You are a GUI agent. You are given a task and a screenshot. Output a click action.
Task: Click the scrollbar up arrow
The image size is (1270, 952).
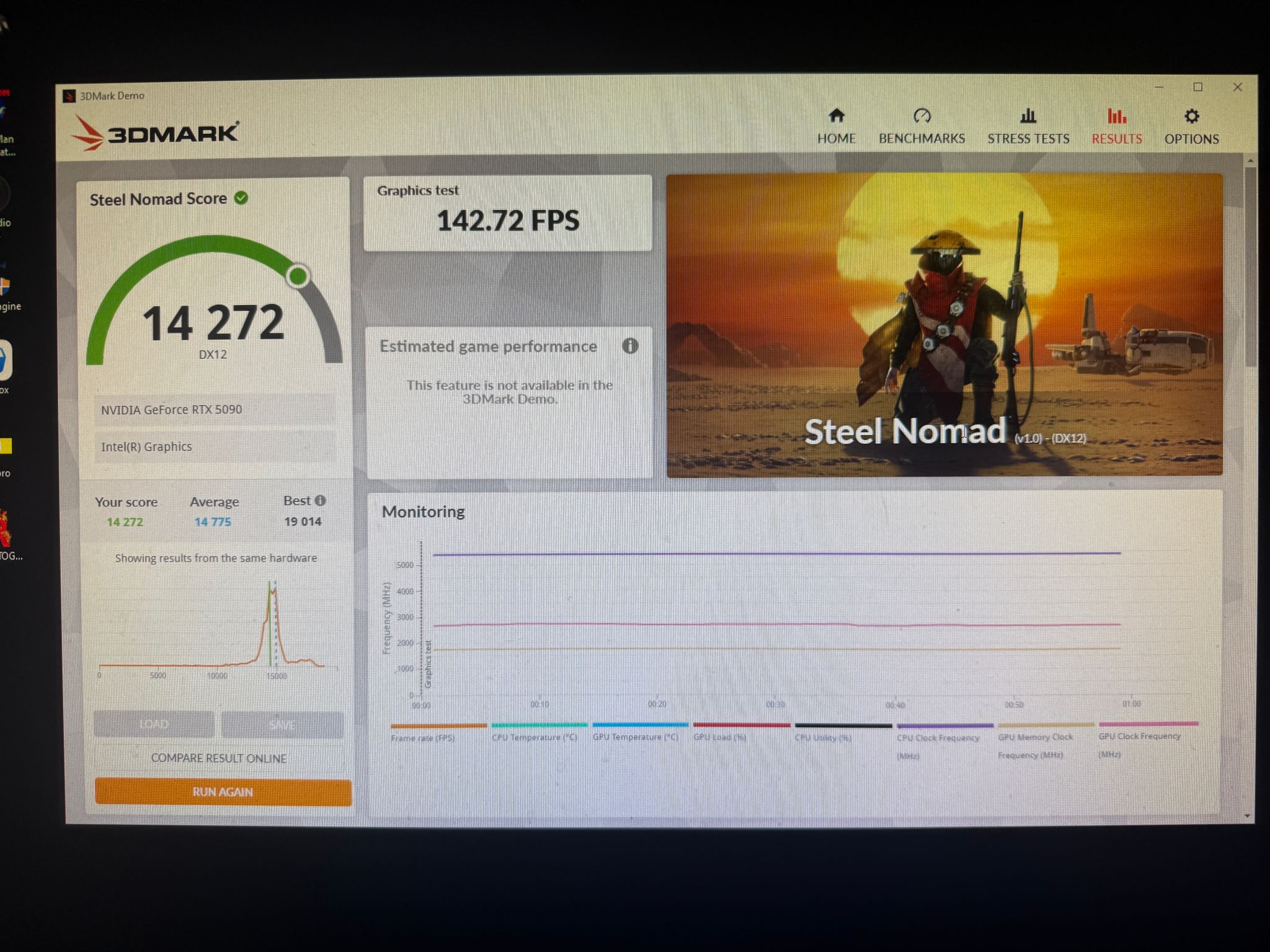point(1251,161)
